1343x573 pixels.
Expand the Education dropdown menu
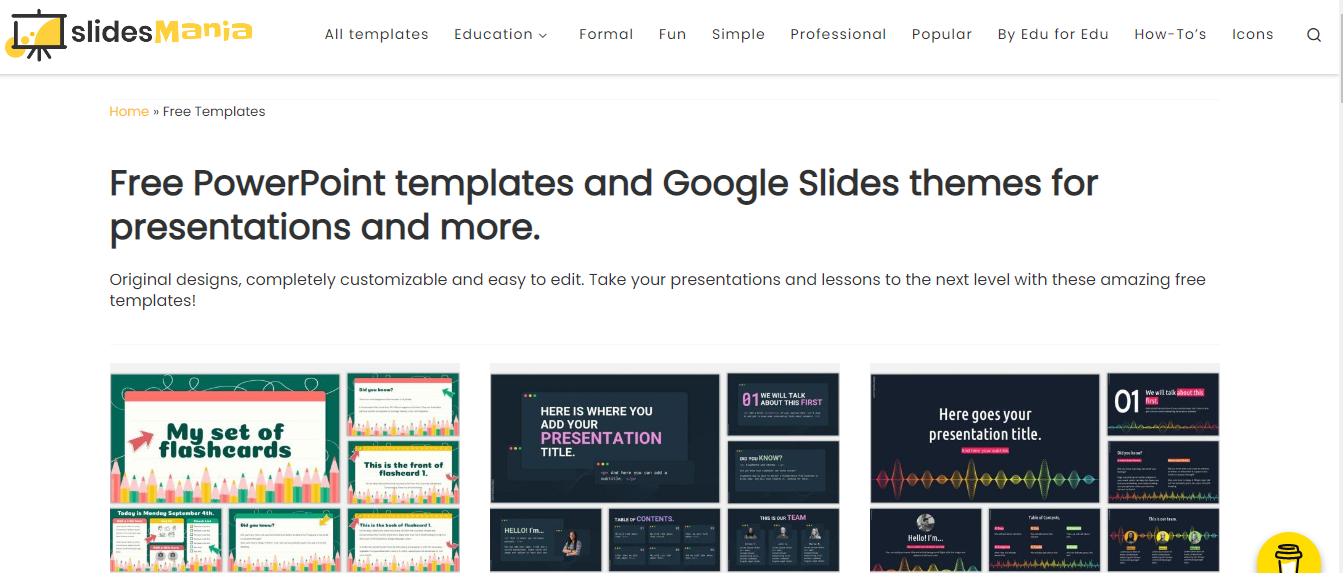[501, 34]
